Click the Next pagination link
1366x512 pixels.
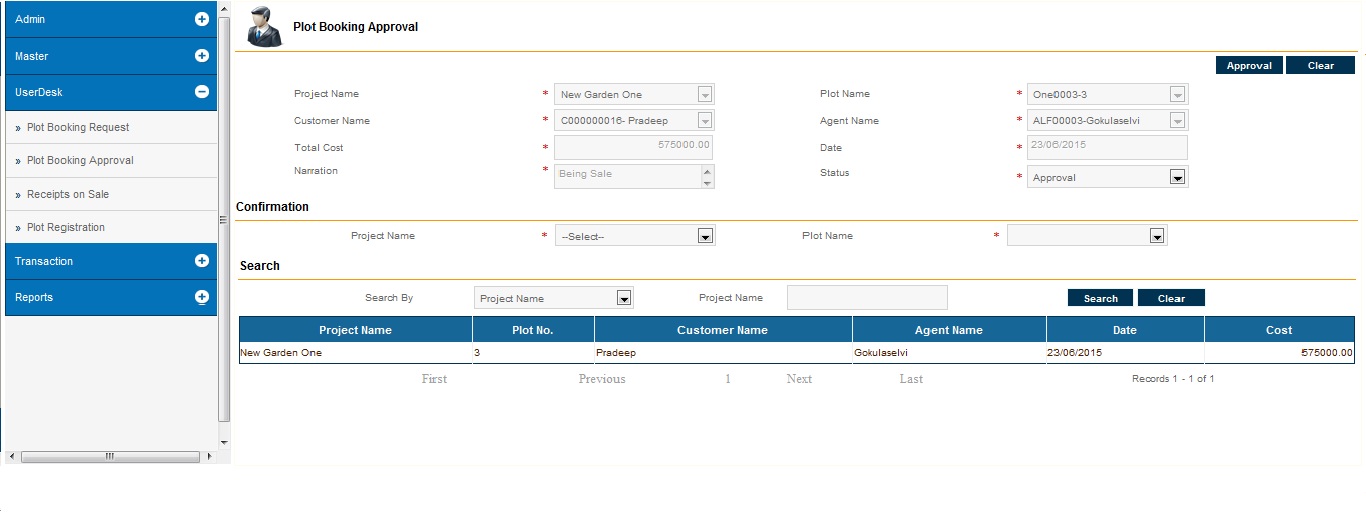click(799, 379)
